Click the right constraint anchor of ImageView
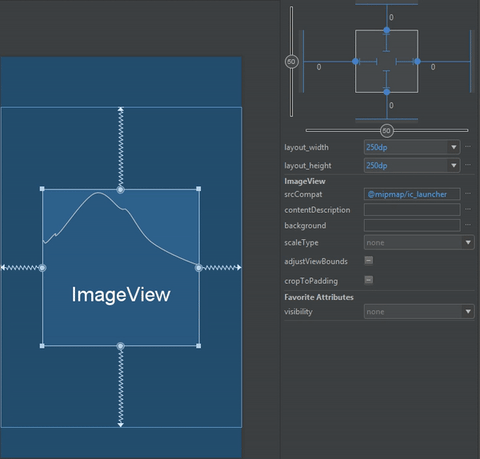The height and width of the screenshot is (459, 480). pyautogui.click(x=199, y=268)
